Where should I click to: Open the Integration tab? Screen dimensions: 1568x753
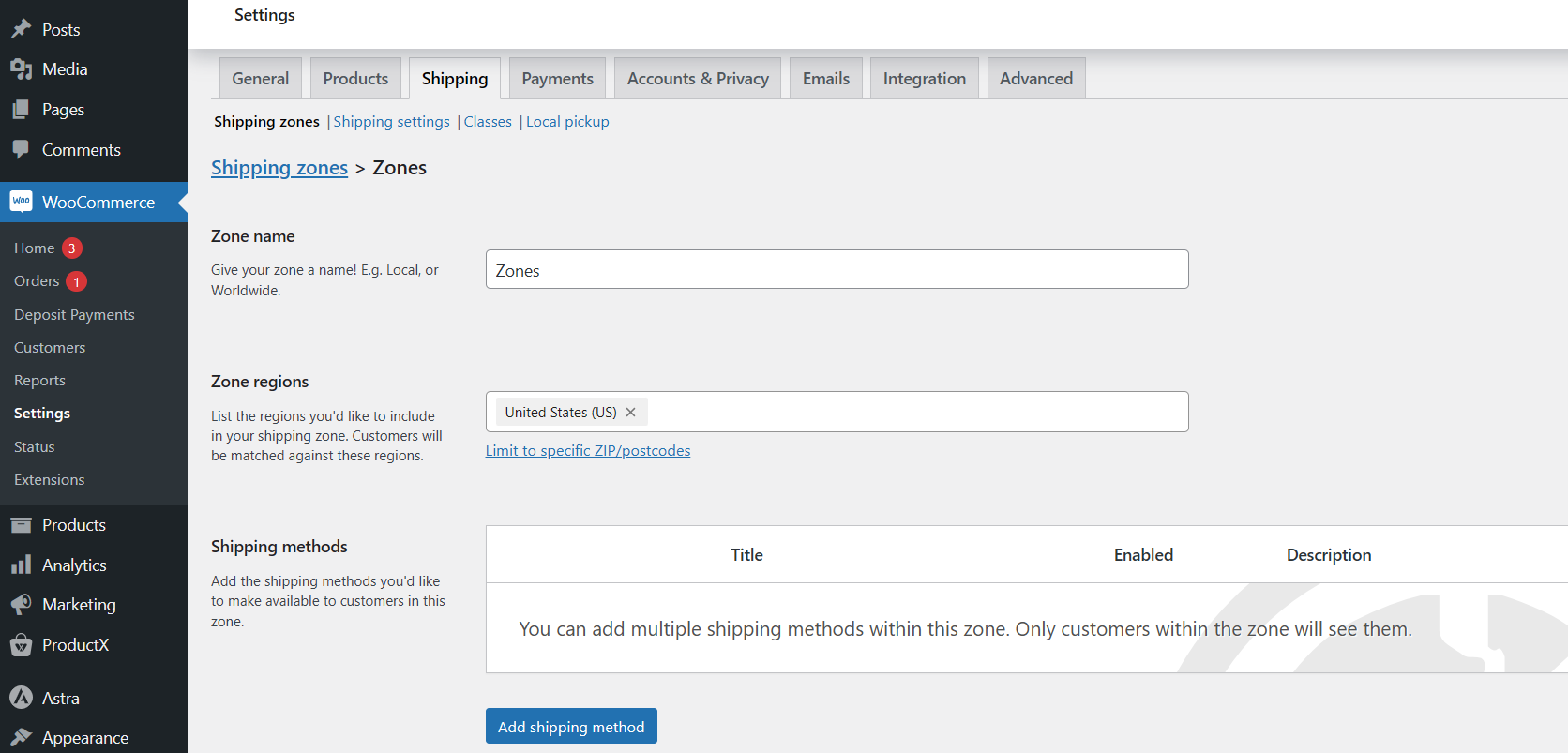click(x=925, y=79)
